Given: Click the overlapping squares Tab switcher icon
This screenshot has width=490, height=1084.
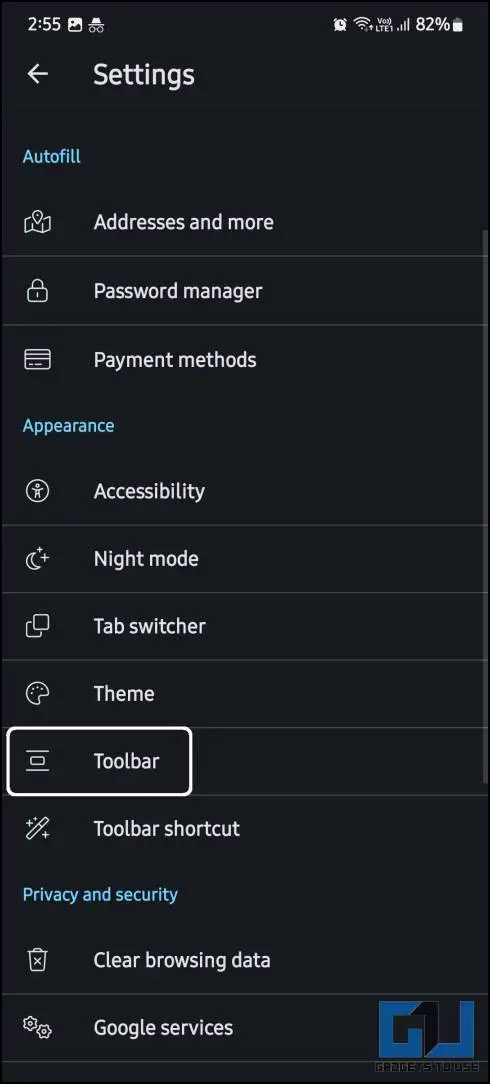Looking at the screenshot, I should (x=37, y=626).
